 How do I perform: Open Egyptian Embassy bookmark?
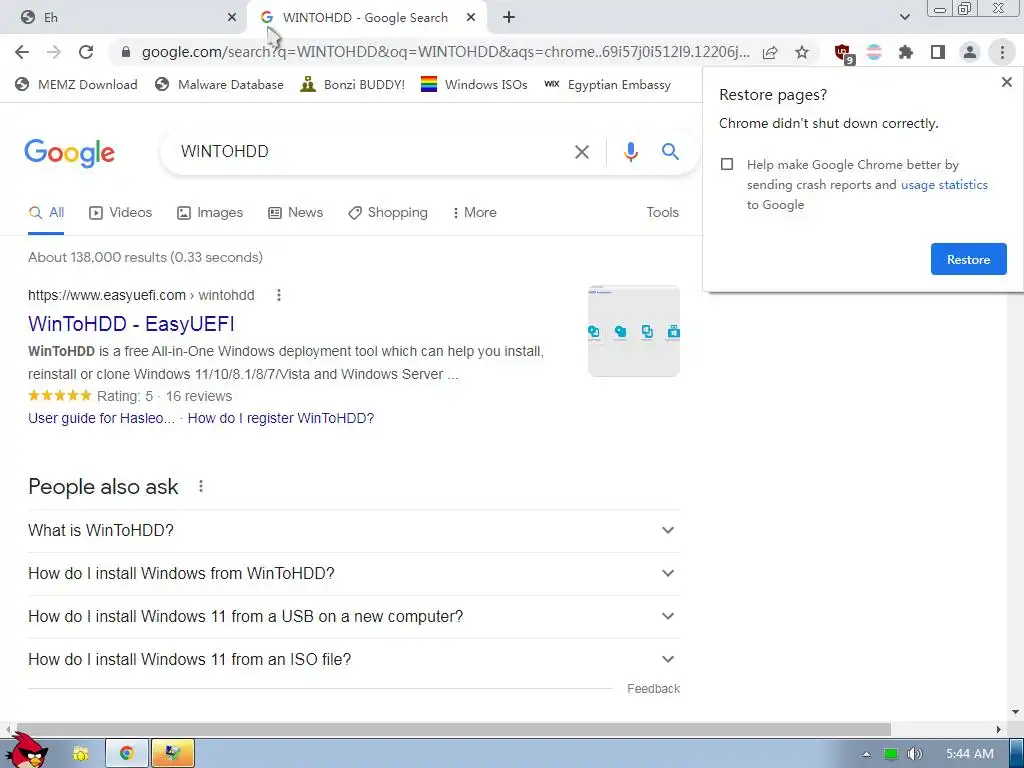tap(607, 85)
